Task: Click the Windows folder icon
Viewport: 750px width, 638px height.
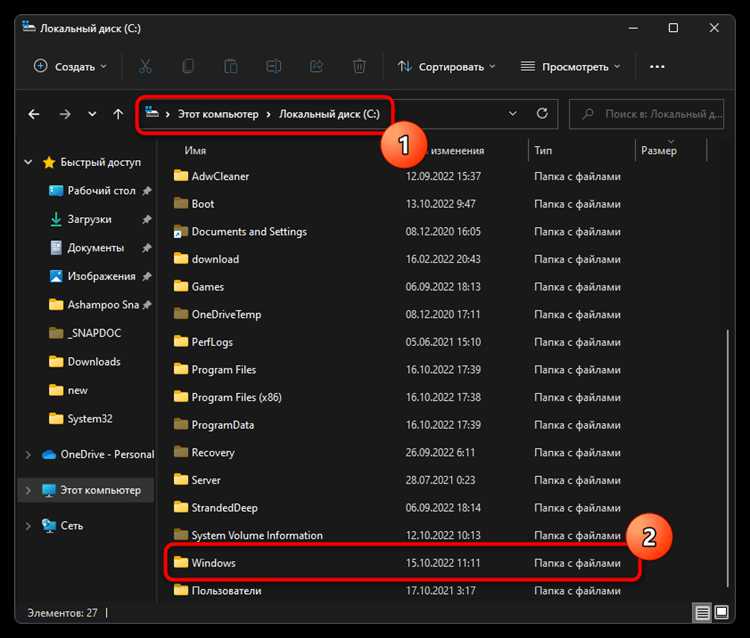Action: point(181,562)
